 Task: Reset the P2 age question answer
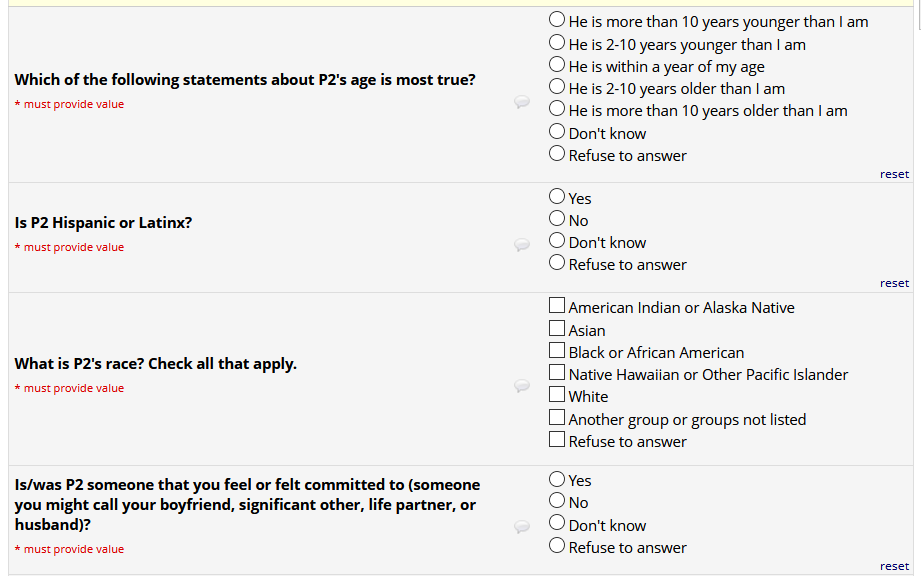coord(894,174)
